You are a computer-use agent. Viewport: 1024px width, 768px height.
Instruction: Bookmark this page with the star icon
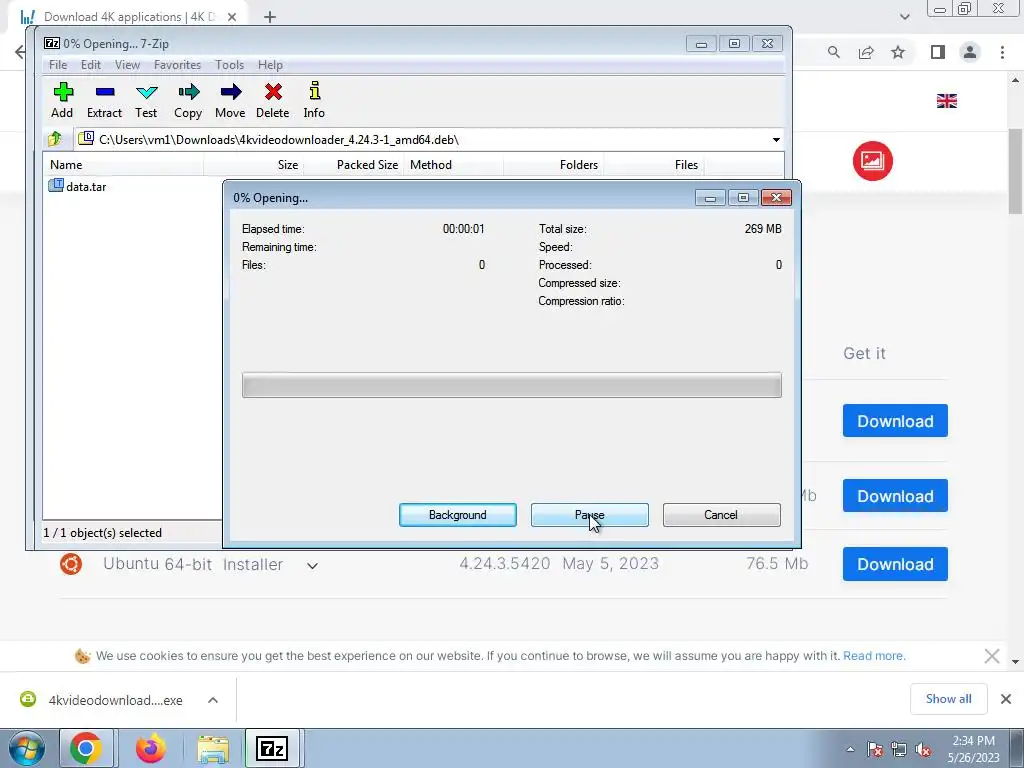tap(898, 52)
